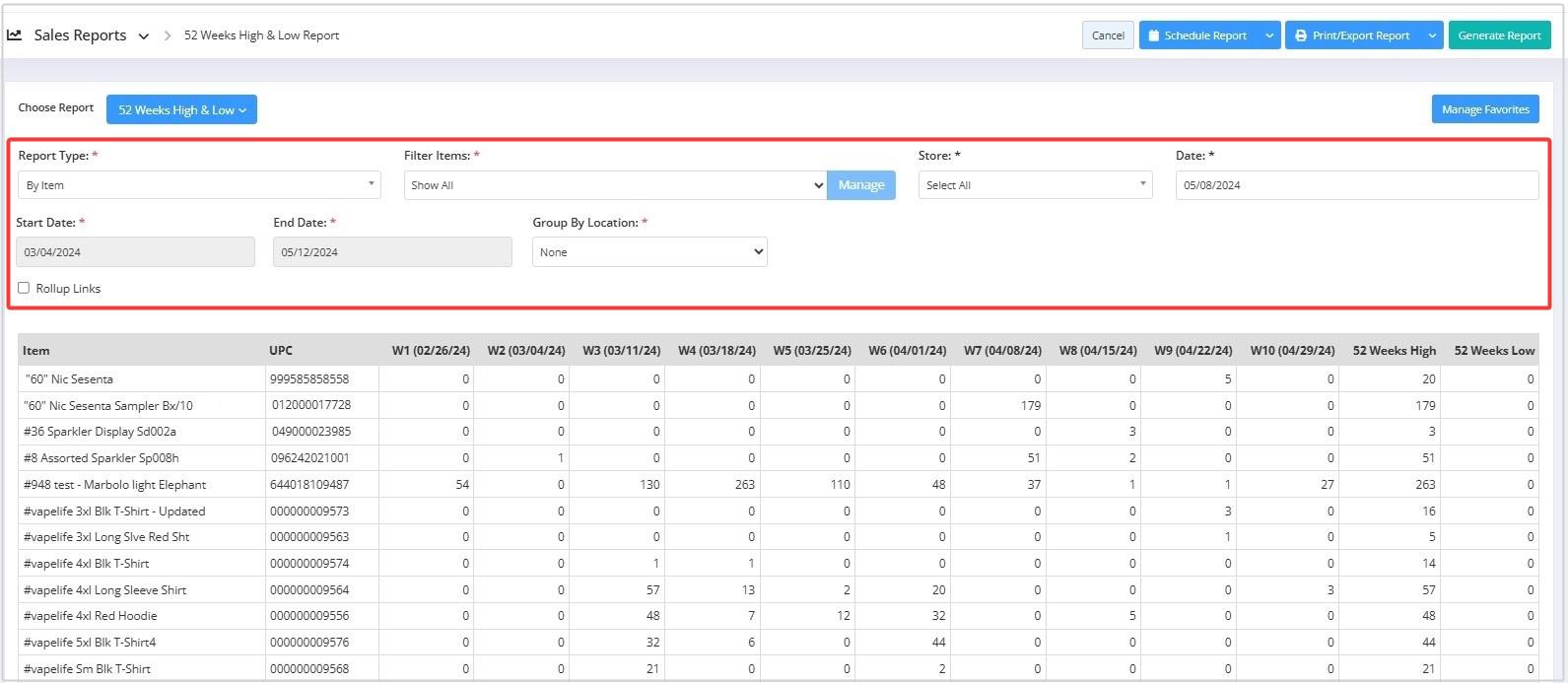This screenshot has width=1568, height=683.
Task: Click the Start Date field 03/04/2024
Action: pyautogui.click(x=135, y=252)
